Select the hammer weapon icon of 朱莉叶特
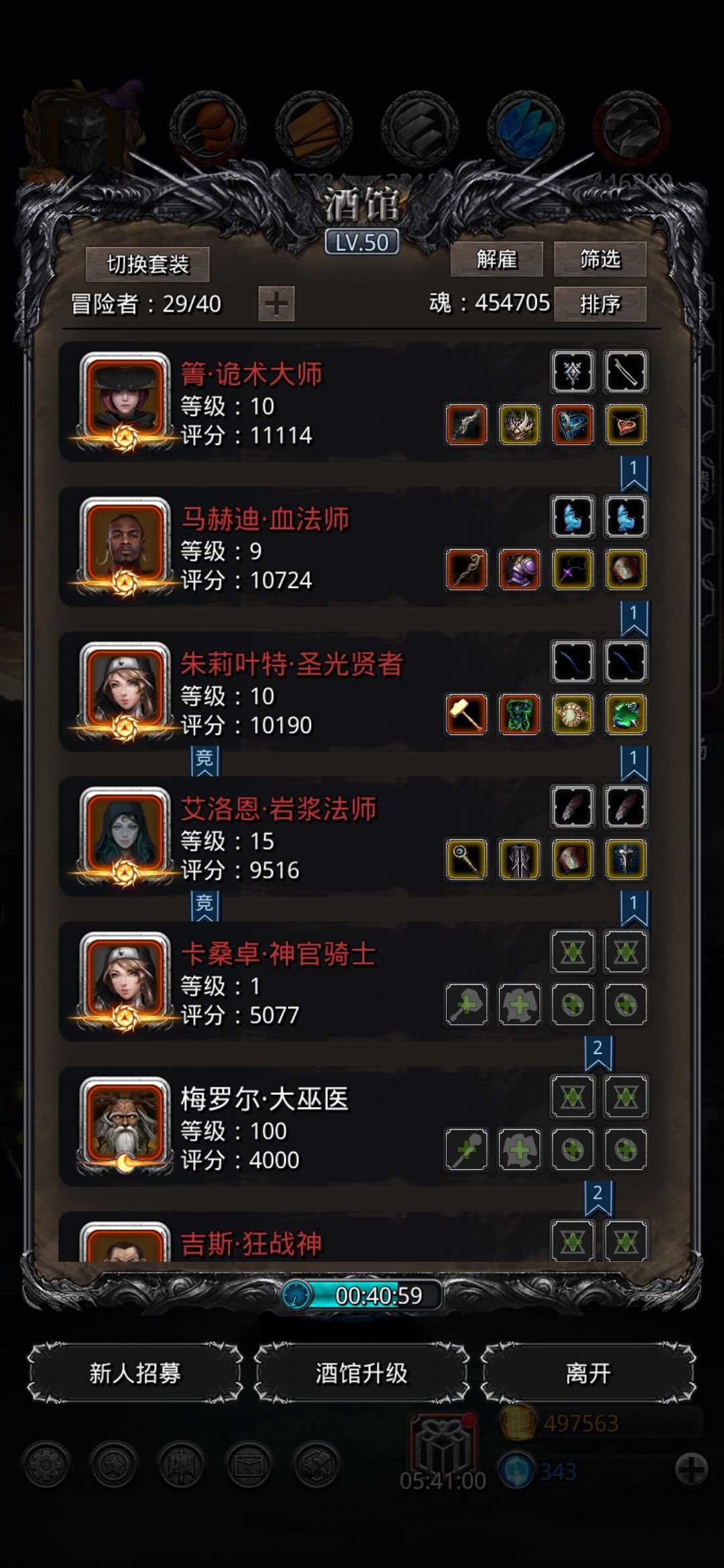The image size is (724, 1568). coord(467,714)
